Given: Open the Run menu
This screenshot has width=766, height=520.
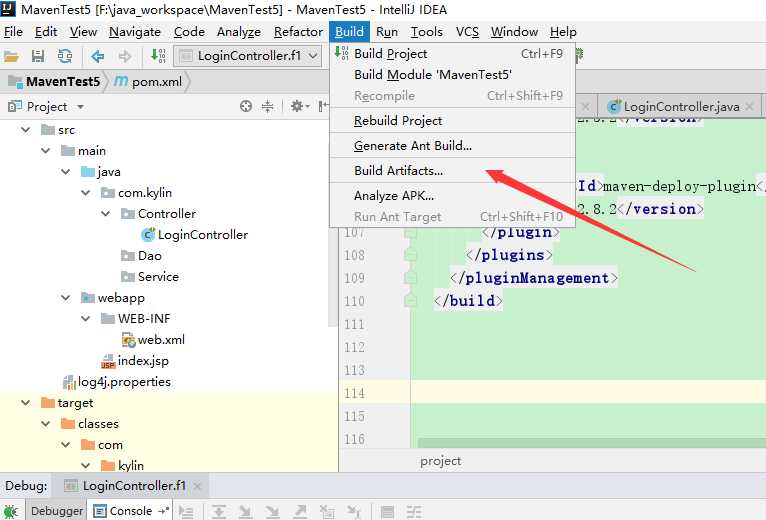Looking at the screenshot, I should click(387, 32).
